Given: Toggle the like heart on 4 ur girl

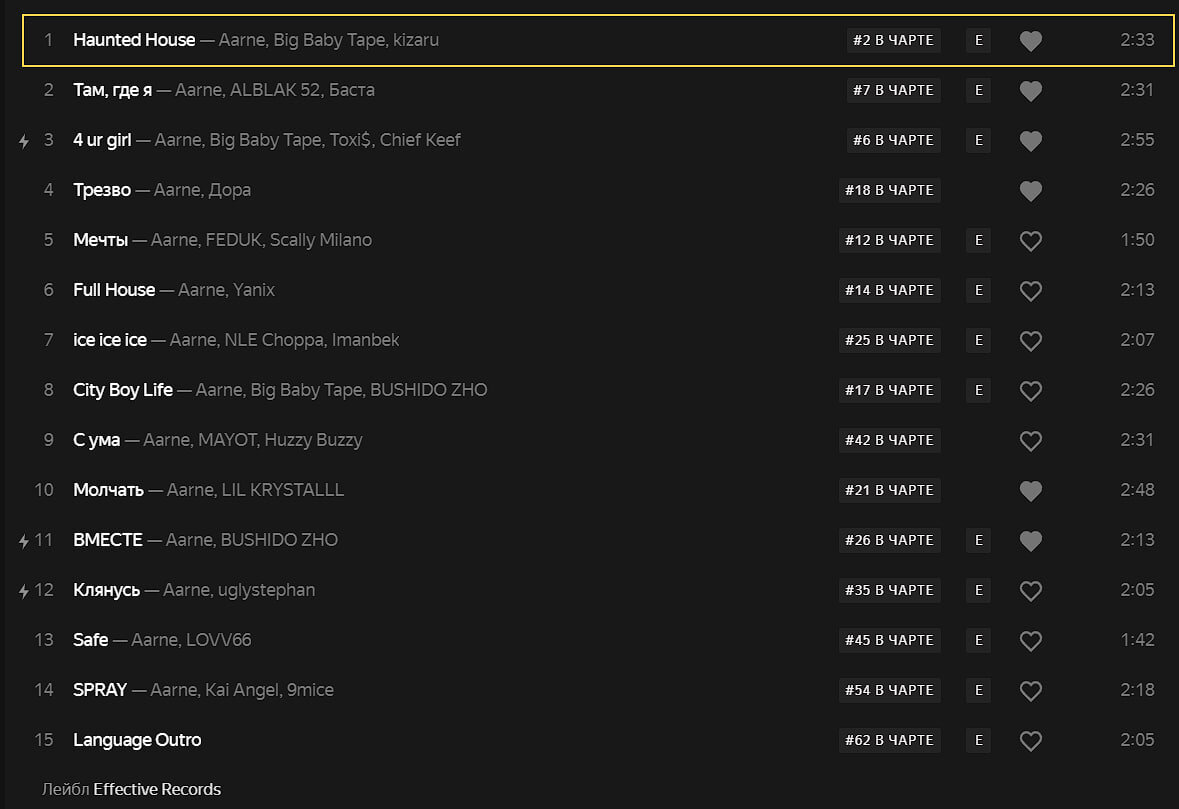Looking at the screenshot, I should [1030, 141].
